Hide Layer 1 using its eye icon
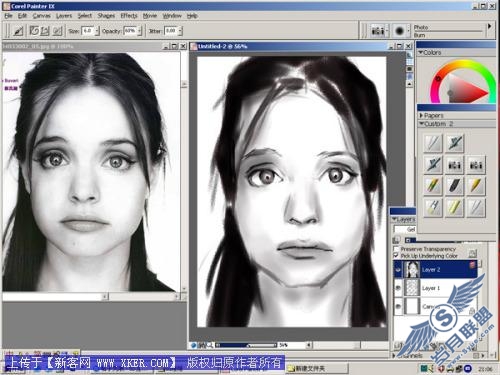 point(398,288)
